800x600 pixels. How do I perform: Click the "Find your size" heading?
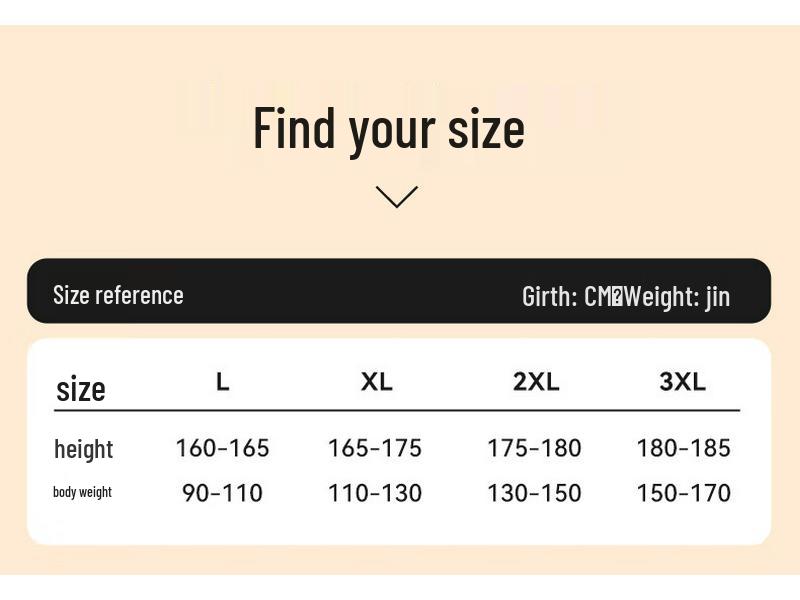click(x=388, y=128)
